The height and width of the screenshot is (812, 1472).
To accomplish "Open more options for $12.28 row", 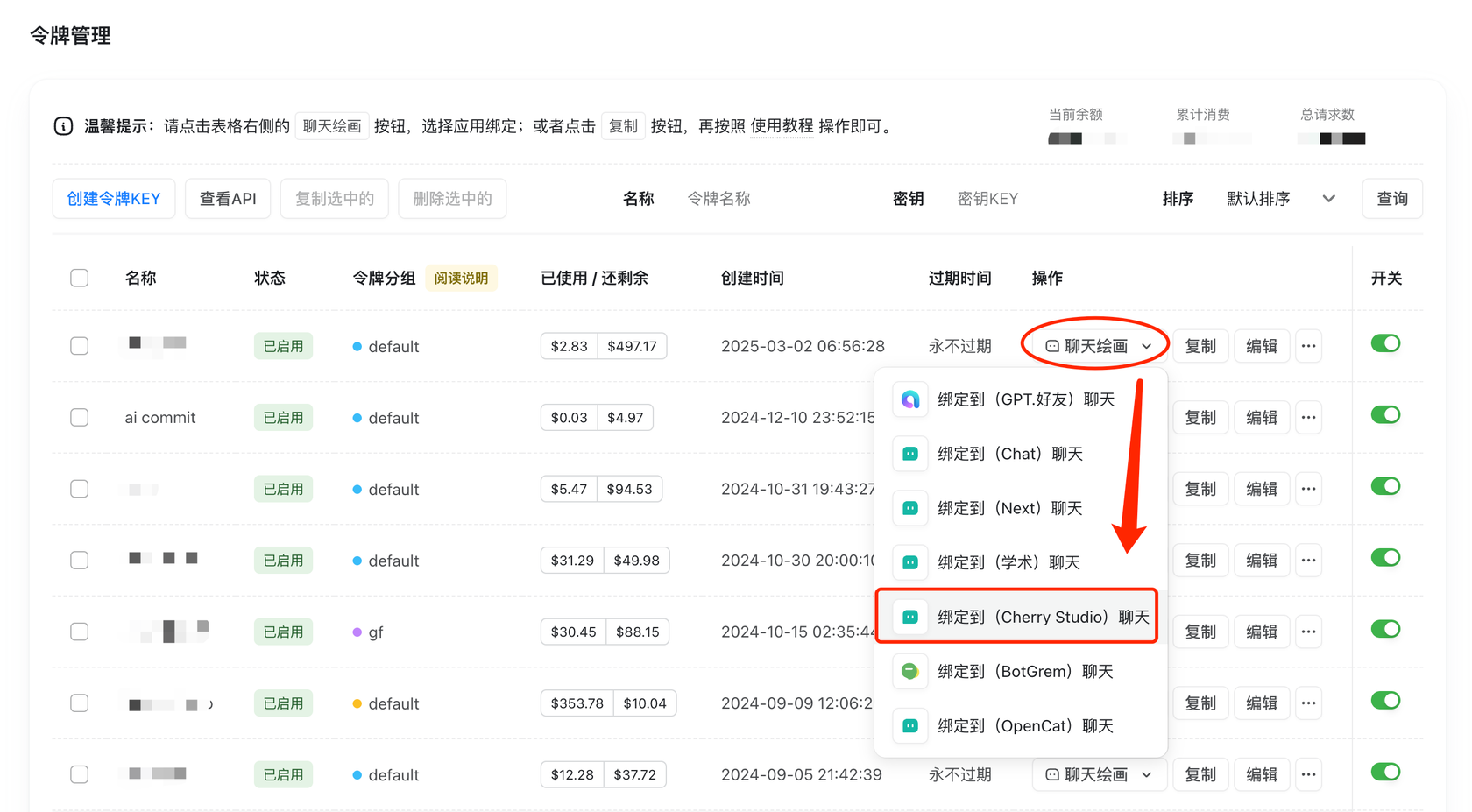I will pos(1308,774).
